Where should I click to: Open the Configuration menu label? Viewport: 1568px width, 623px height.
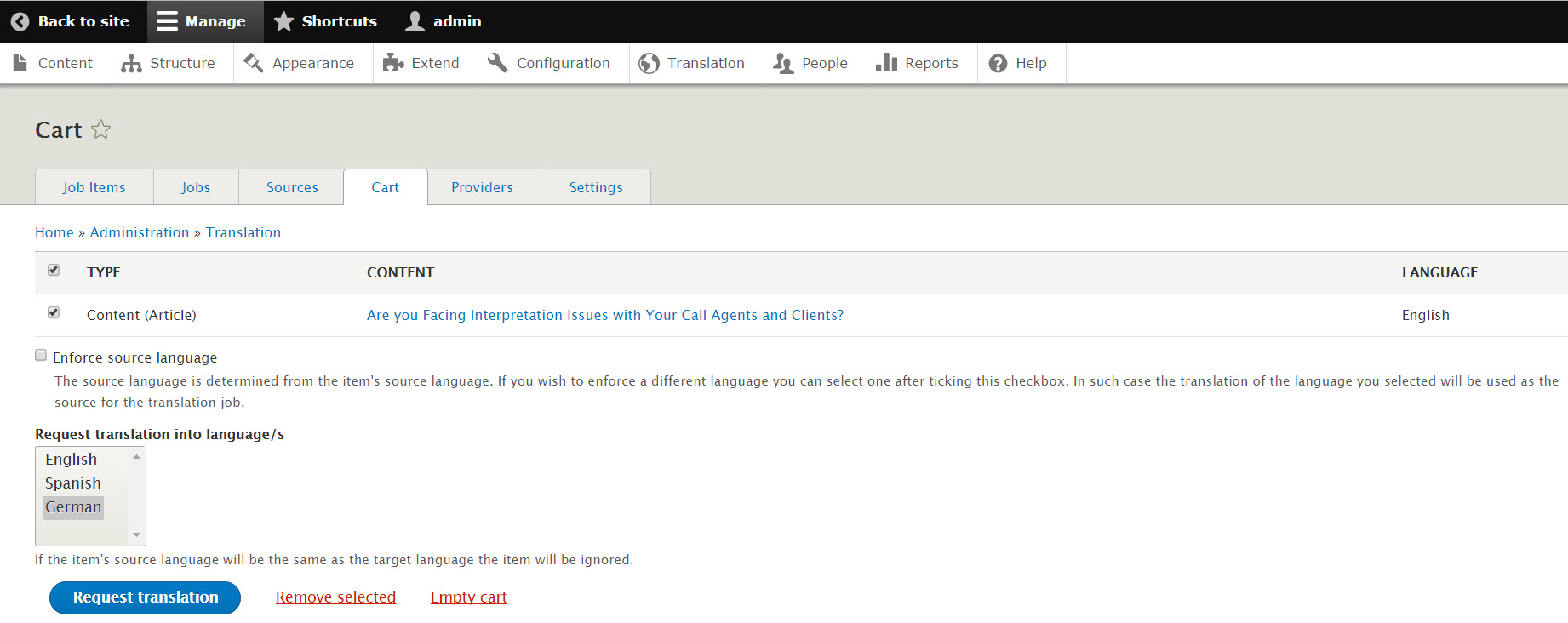(x=564, y=63)
